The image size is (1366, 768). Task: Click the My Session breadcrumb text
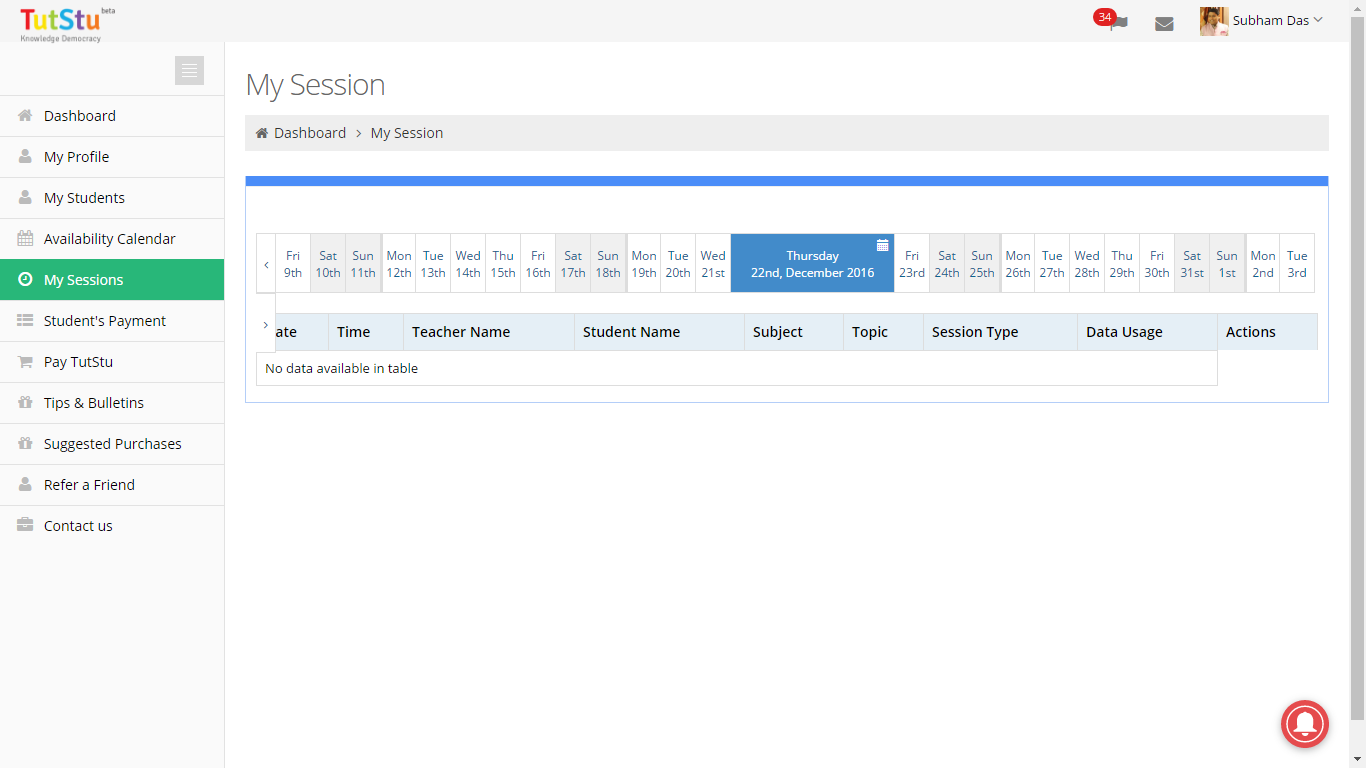pos(407,133)
